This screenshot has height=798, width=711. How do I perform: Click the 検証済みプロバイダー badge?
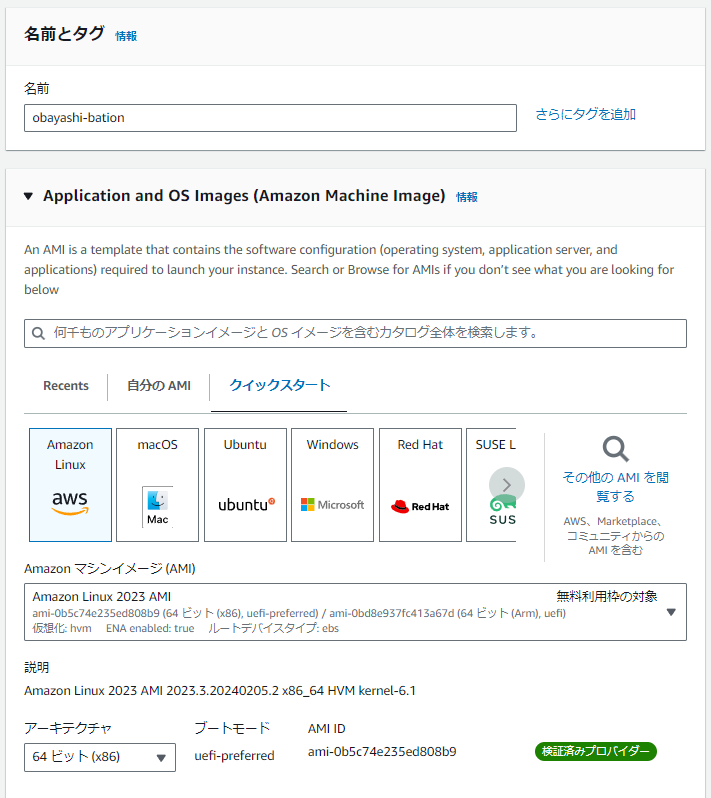pyautogui.click(x=595, y=751)
